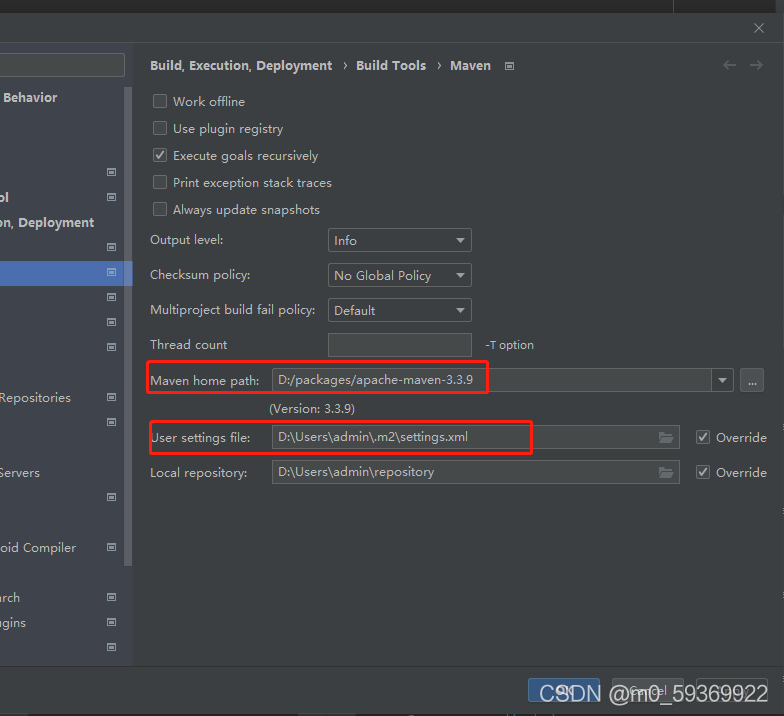Open the 'Behavior' sidebar category
This screenshot has width=784, height=716.
pos(30,98)
